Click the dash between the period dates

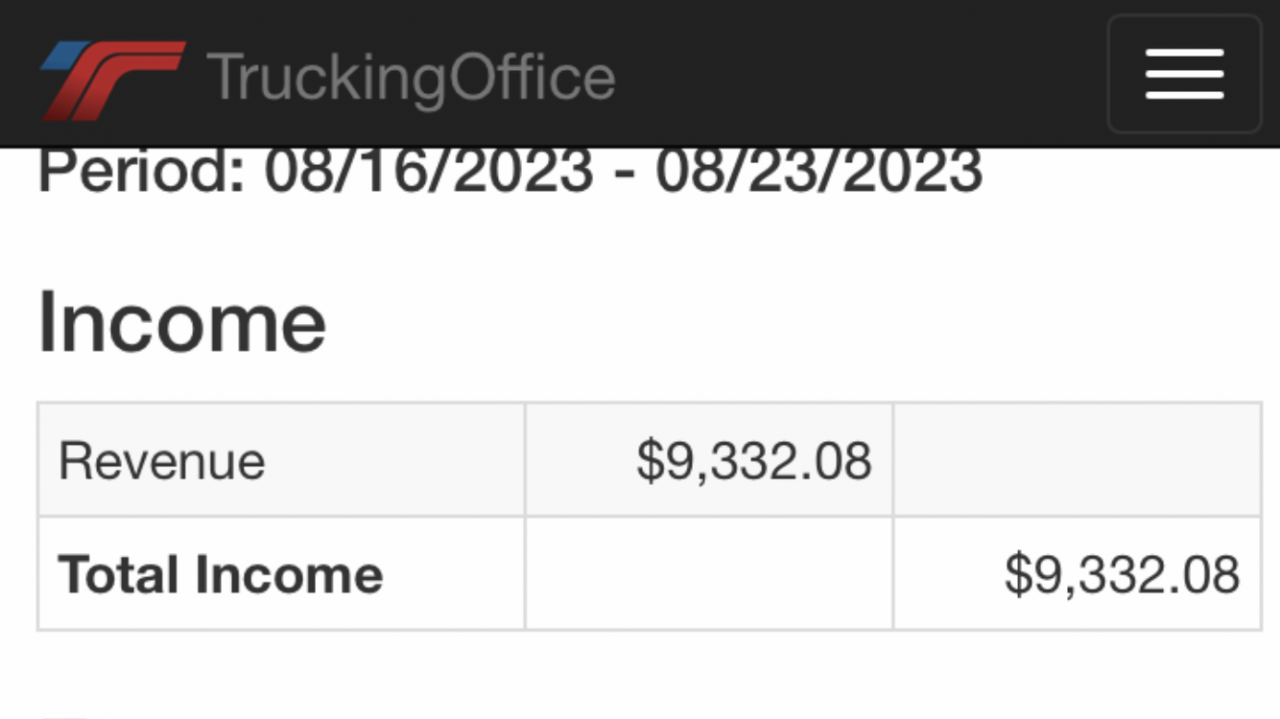(x=624, y=174)
